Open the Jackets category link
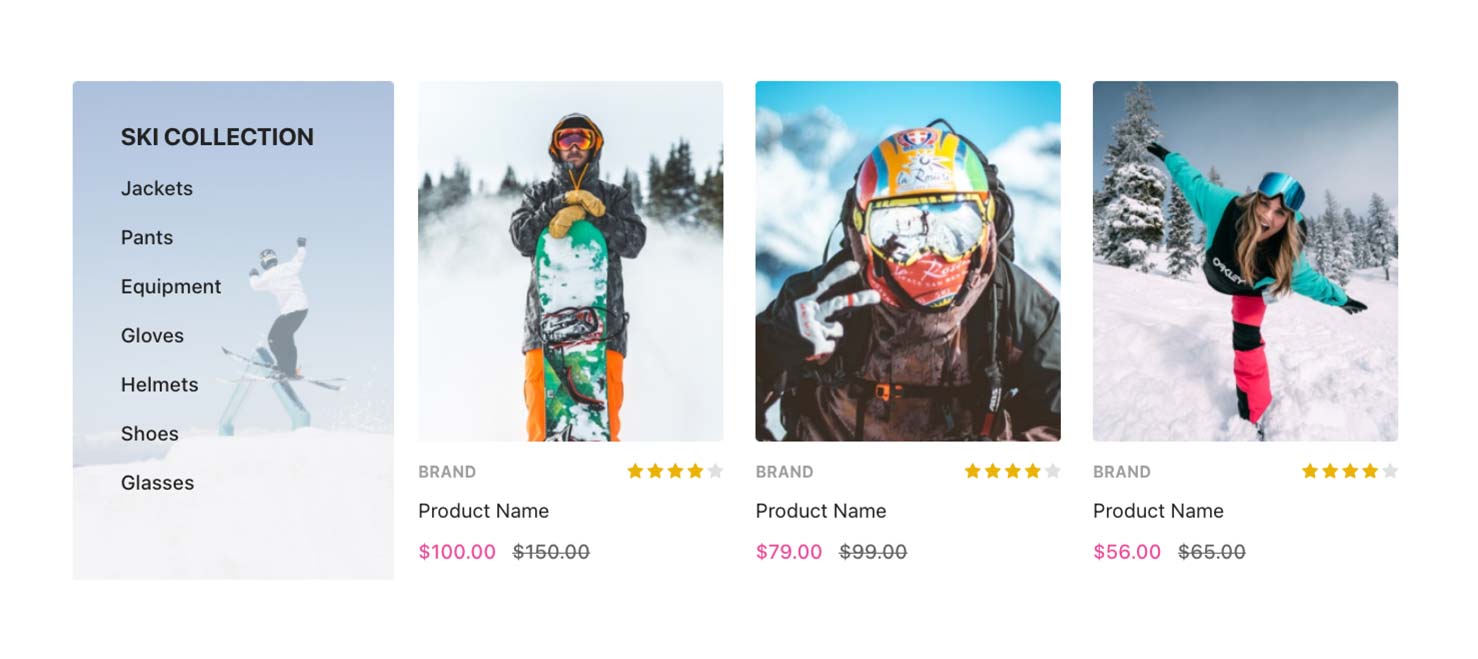Screen dimensions: 1478x659 (157, 188)
